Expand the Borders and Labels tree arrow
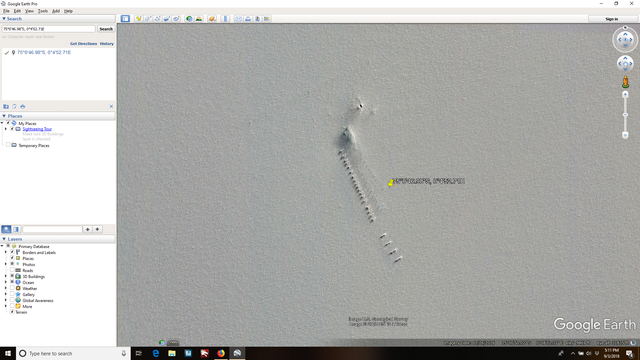 point(6,252)
